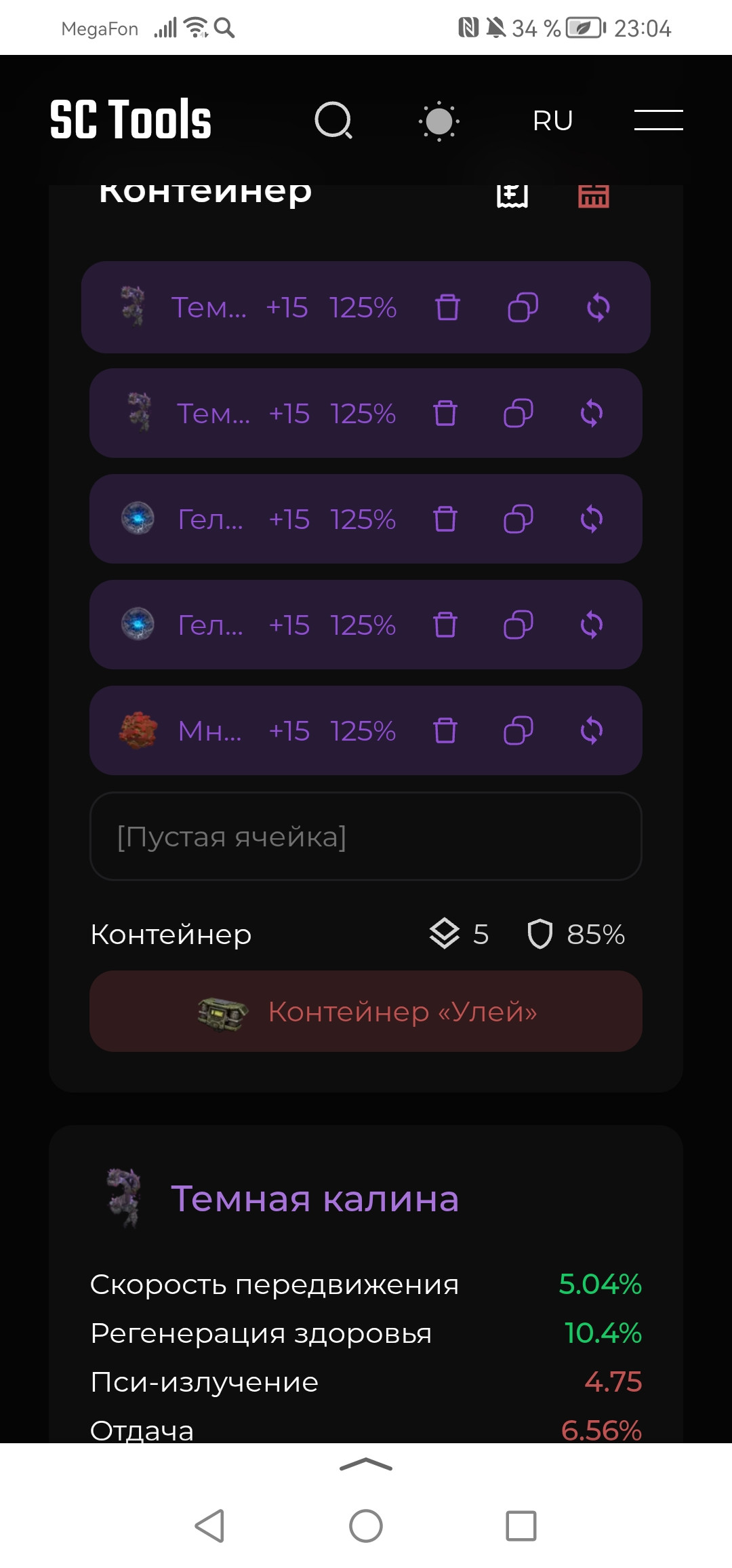Remove the Мн... artifact with trash
The height and width of the screenshot is (1568, 732).
445,730
